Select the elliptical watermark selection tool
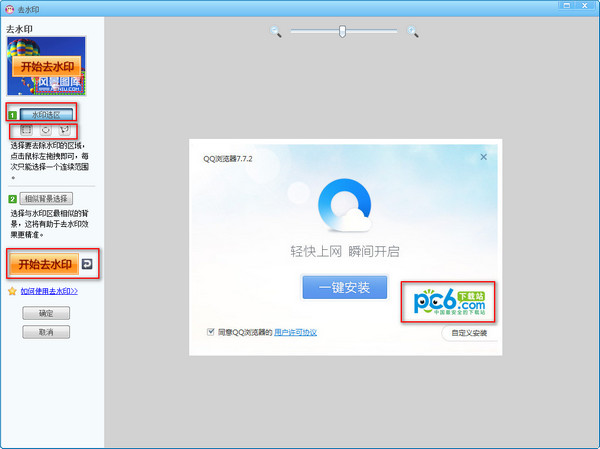The height and width of the screenshot is (449, 600). point(45,131)
